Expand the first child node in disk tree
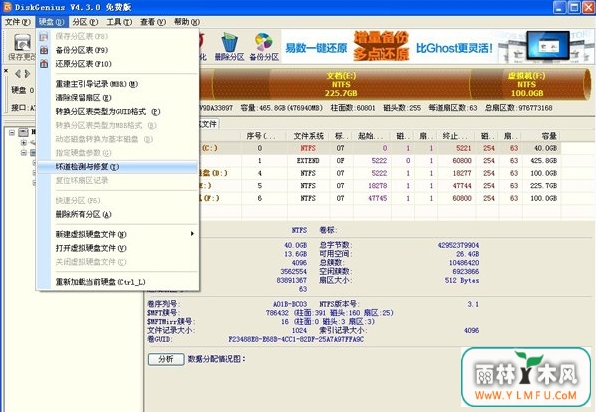Screen dimensions: 596x412 24,143
